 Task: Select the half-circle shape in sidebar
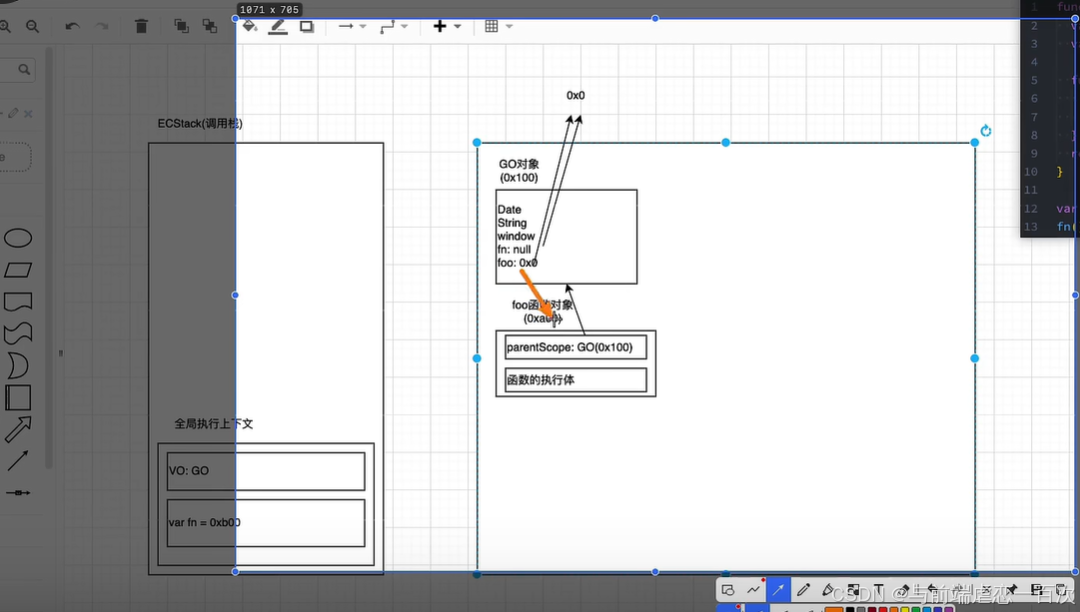(18, 366)
